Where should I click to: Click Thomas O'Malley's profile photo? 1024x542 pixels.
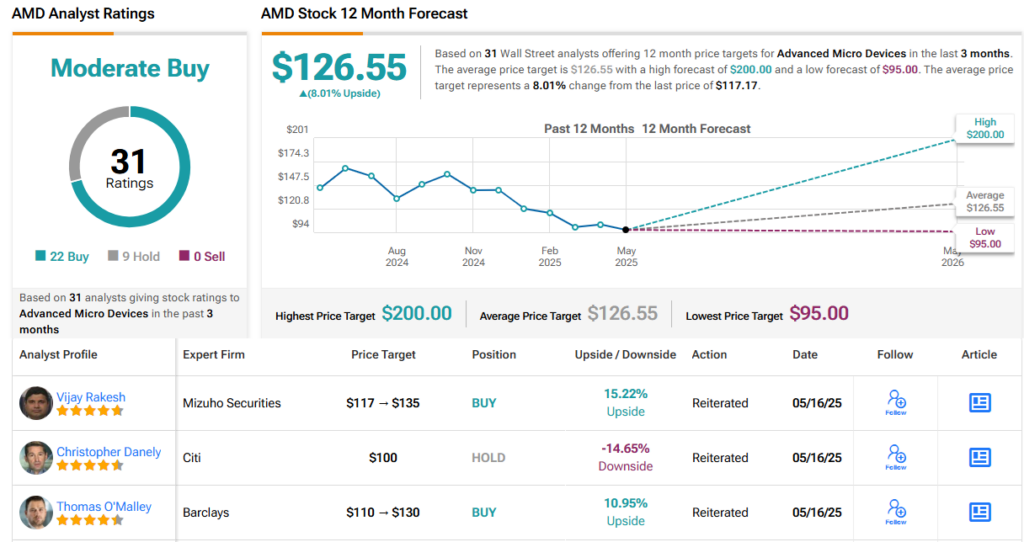(x=36, y=513)
